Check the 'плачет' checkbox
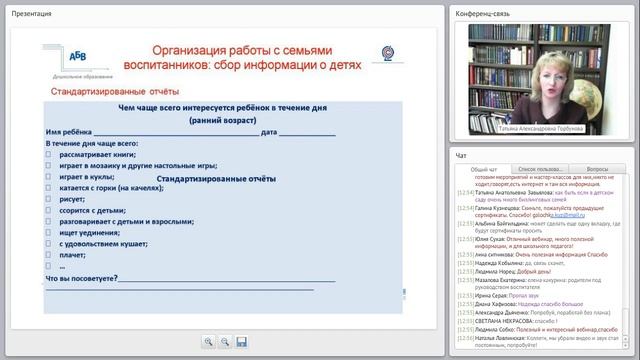The image size is (640, 360). (48, 255)
